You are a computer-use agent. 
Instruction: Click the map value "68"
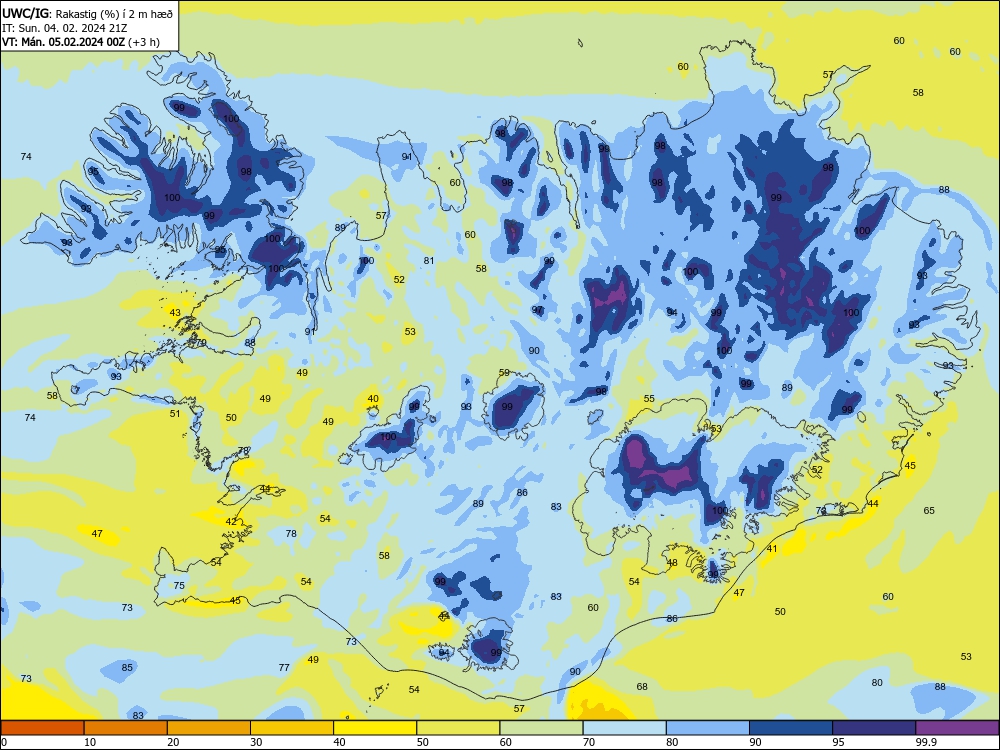tap(642, 686)
